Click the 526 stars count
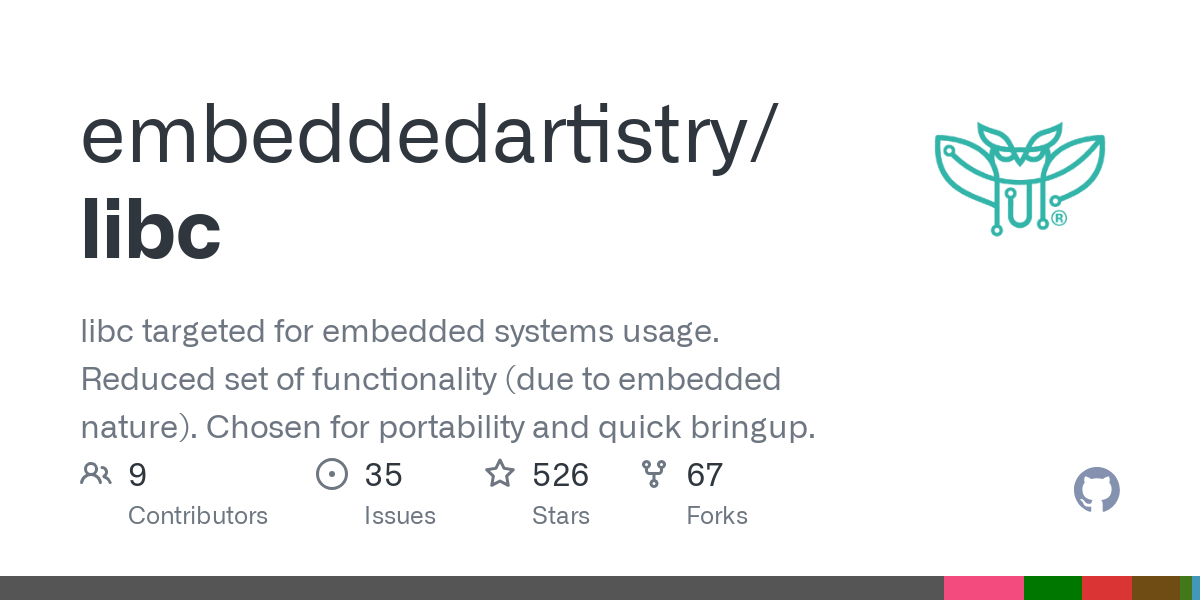This screenshot has height=600, width=1200. pos(561,474)
